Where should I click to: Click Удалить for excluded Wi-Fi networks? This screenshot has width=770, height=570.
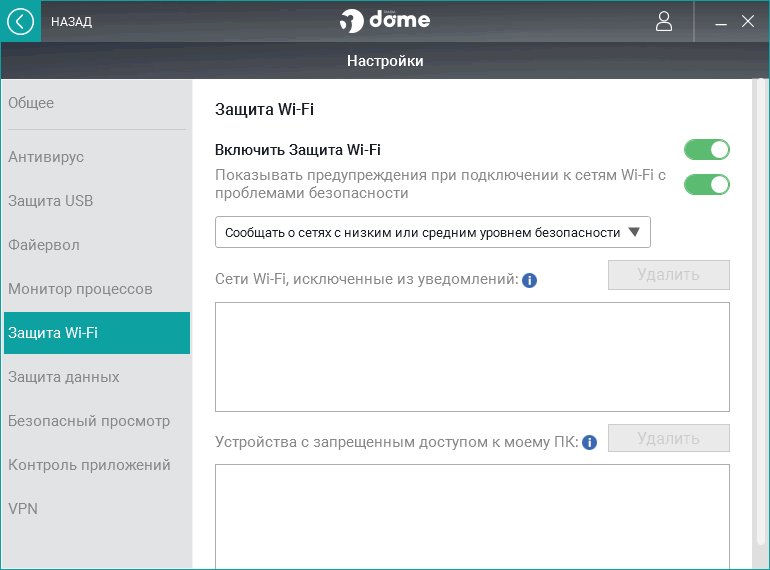pos(668,275)
